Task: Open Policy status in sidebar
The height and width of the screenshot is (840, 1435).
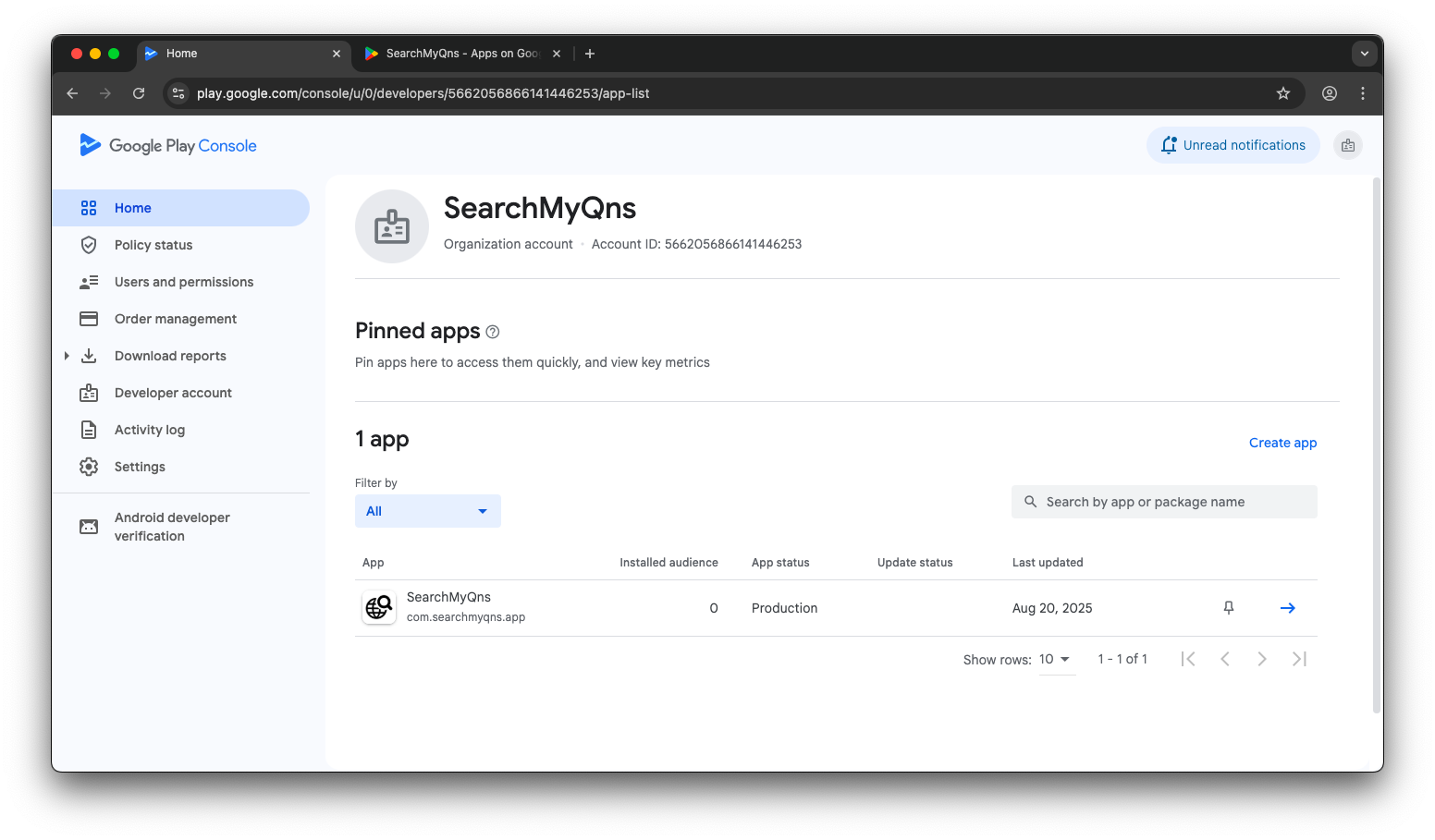Action: click(x=180, y=245)
